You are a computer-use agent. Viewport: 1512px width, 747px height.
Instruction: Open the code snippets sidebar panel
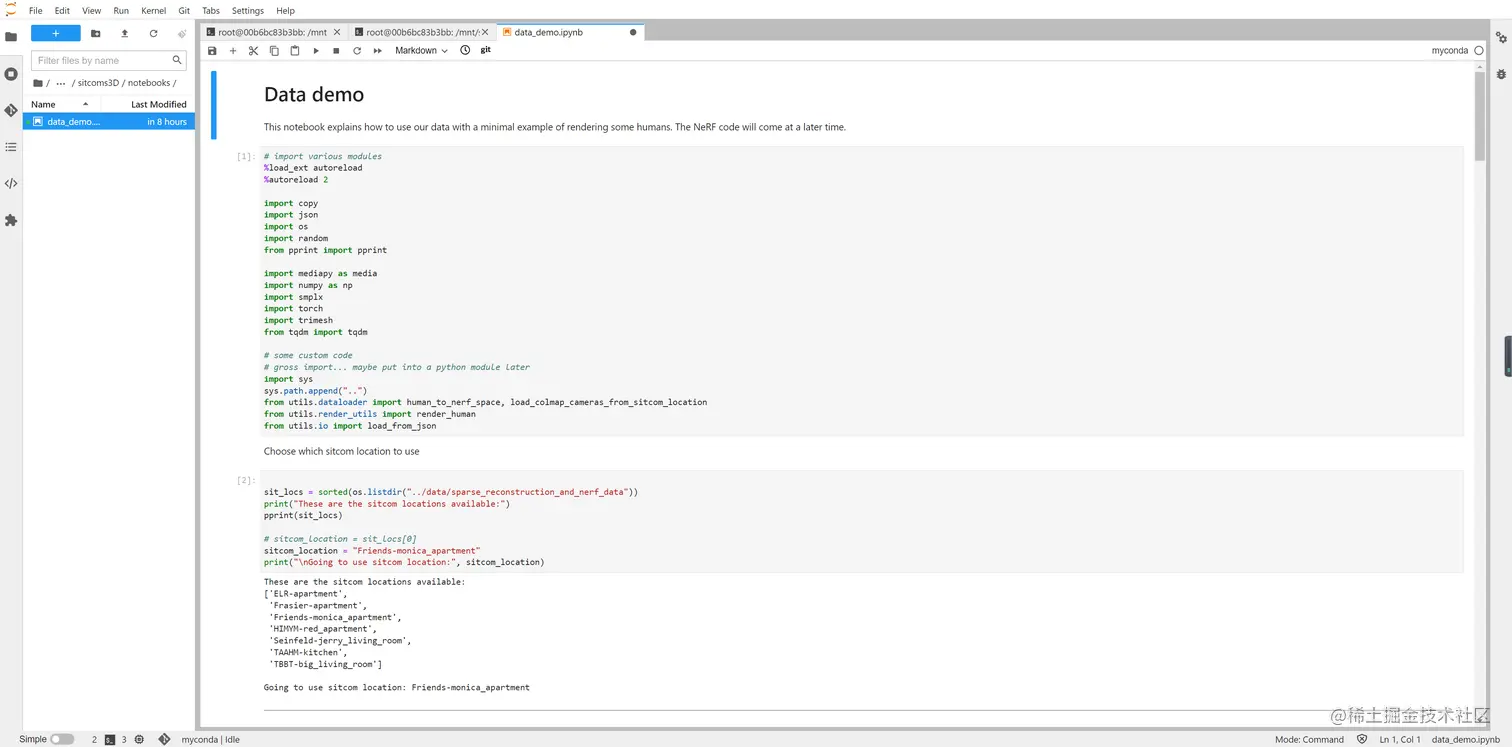coord(11,183)
